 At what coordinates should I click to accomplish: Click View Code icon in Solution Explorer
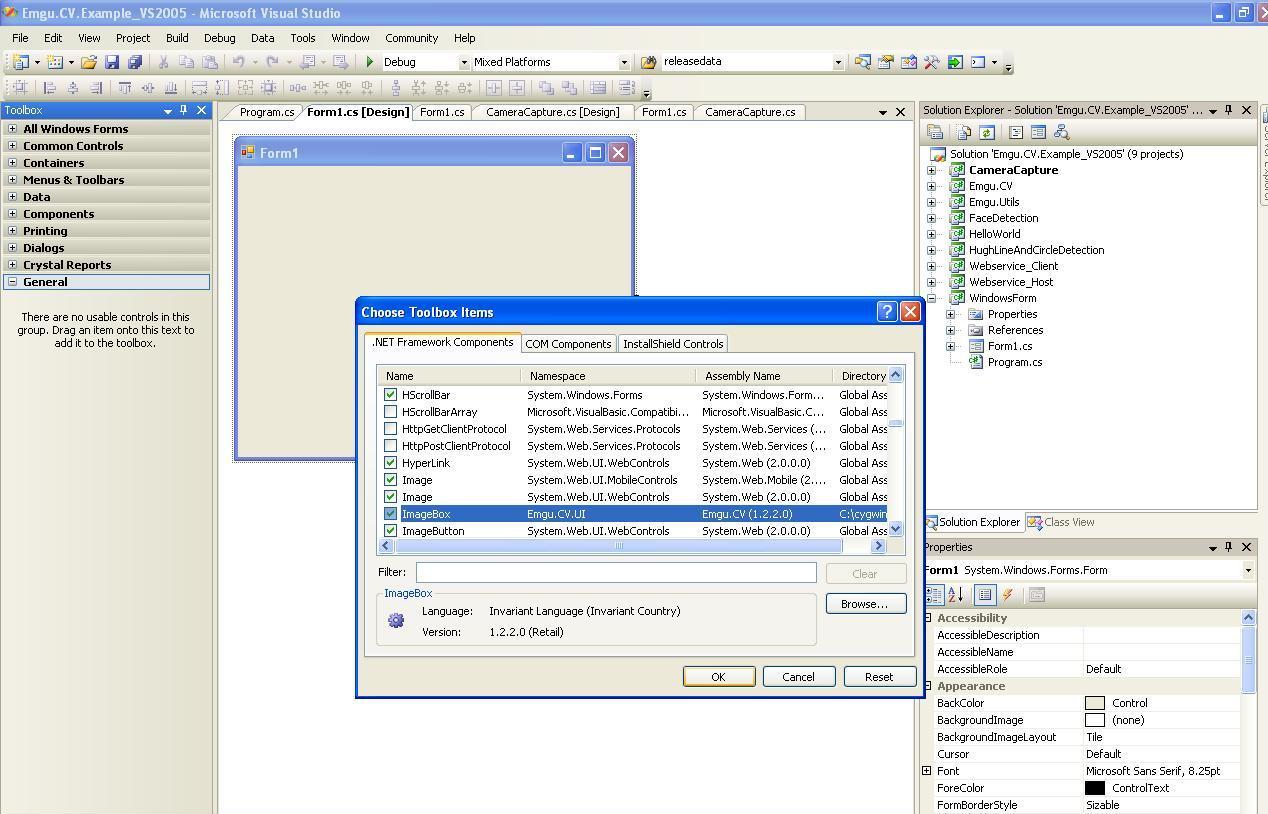(x=1015, y=132)
